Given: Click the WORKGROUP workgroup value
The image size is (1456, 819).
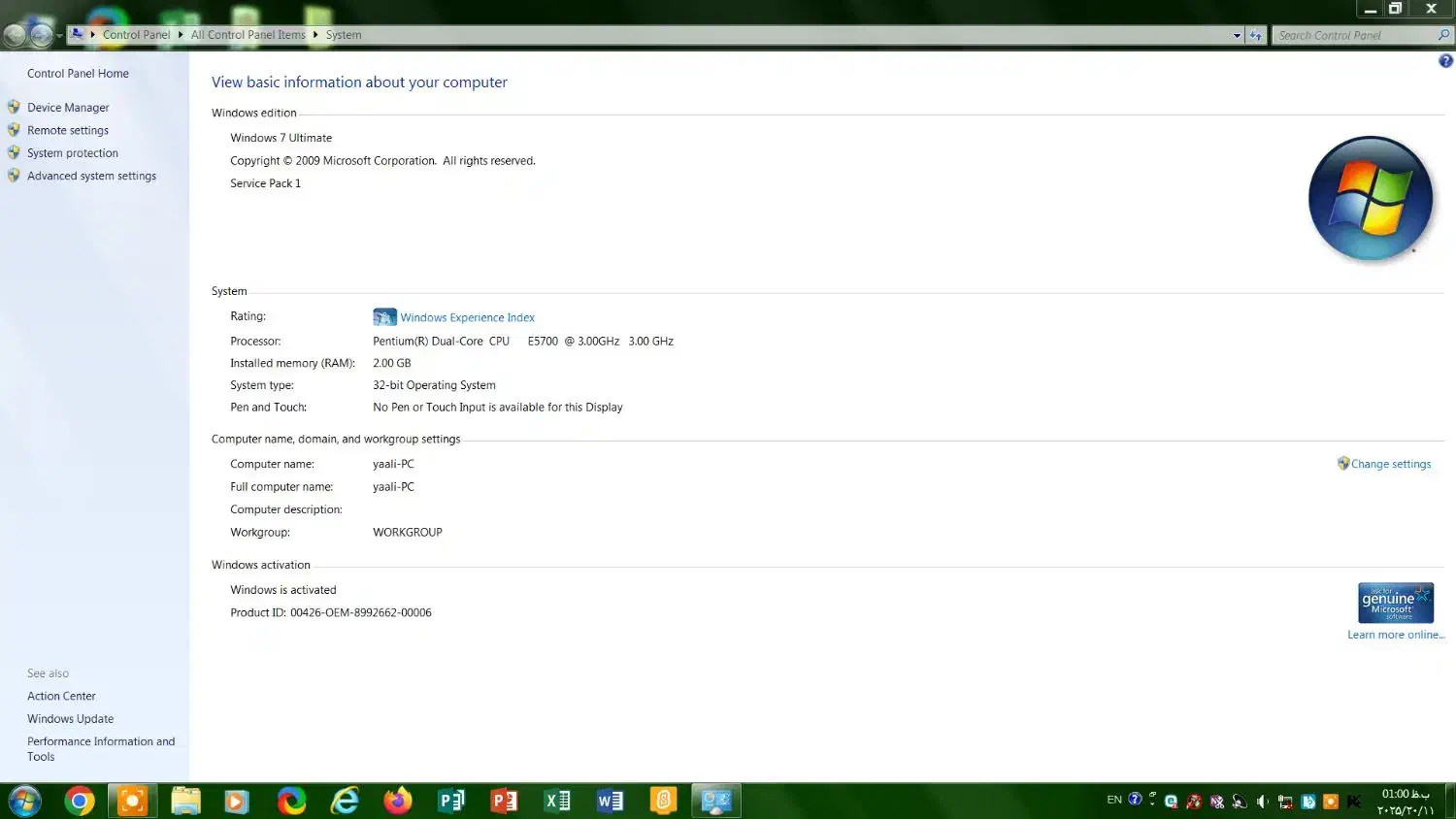Looking at the screenshot, I should pyautogui.click(x=408, y=533).
